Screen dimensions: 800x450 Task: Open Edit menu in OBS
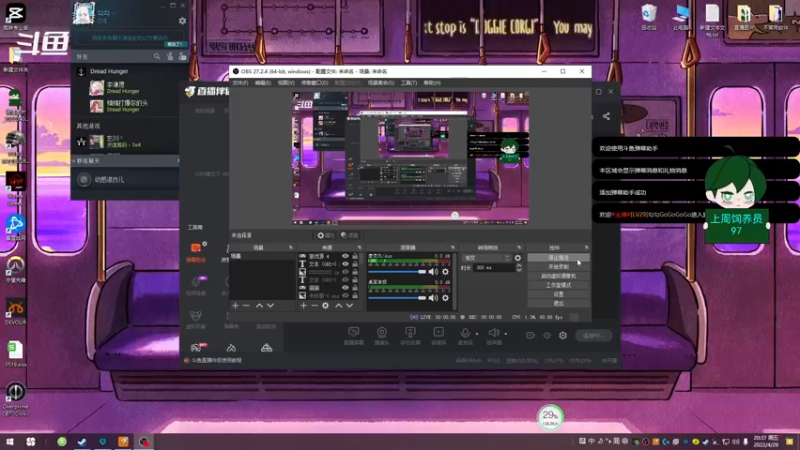[x=263, y=83]
